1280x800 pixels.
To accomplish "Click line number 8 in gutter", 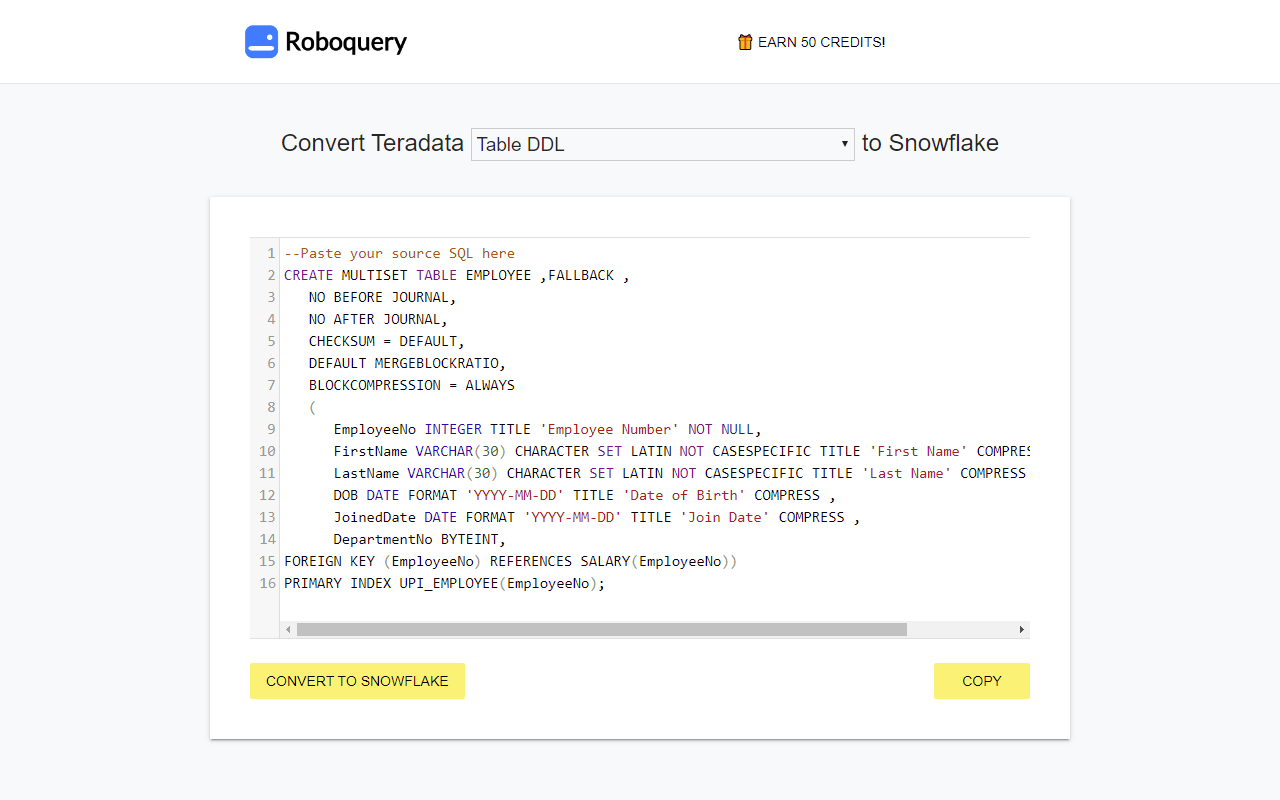I will (271, 407).
